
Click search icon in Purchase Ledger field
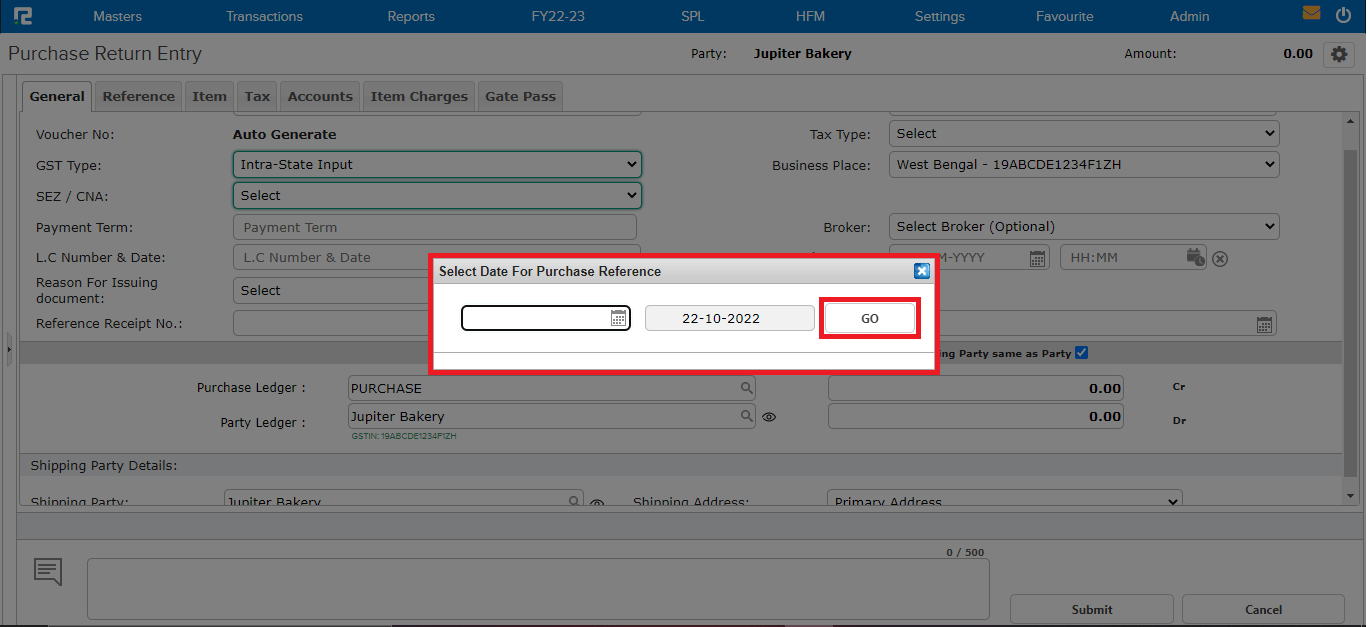click(746, 388)
